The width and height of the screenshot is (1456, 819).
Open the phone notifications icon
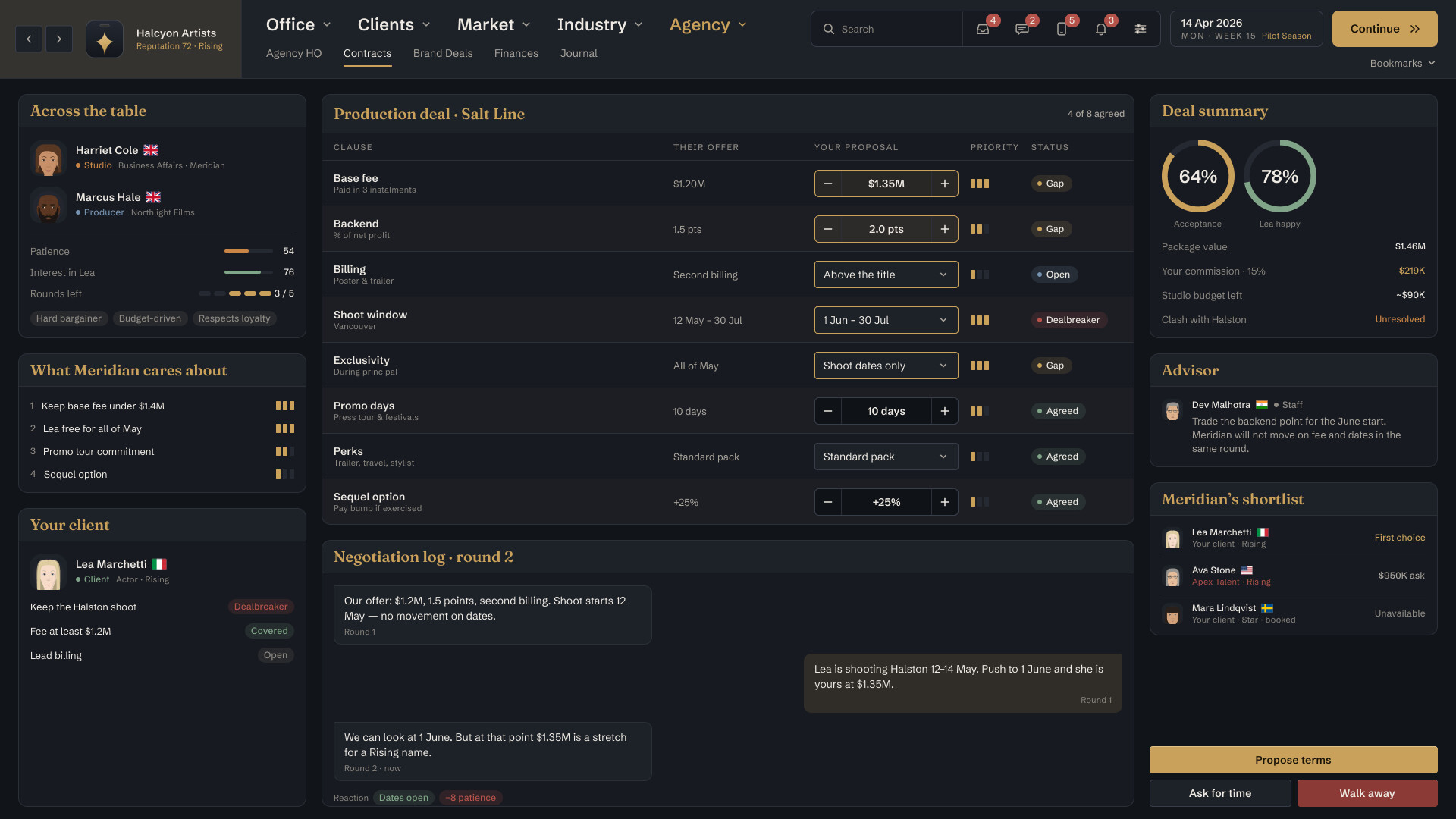[x=1062, y=29]
